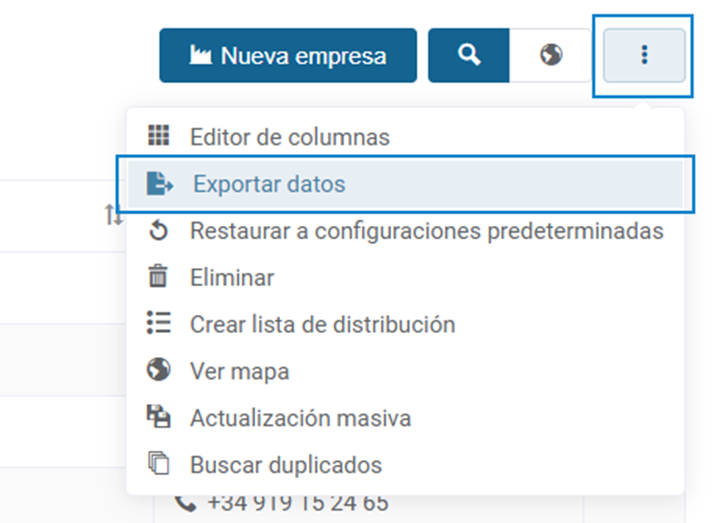714x523 pixels.
Task: Click the bulleted list icon
Action: [x=158, y=323]
